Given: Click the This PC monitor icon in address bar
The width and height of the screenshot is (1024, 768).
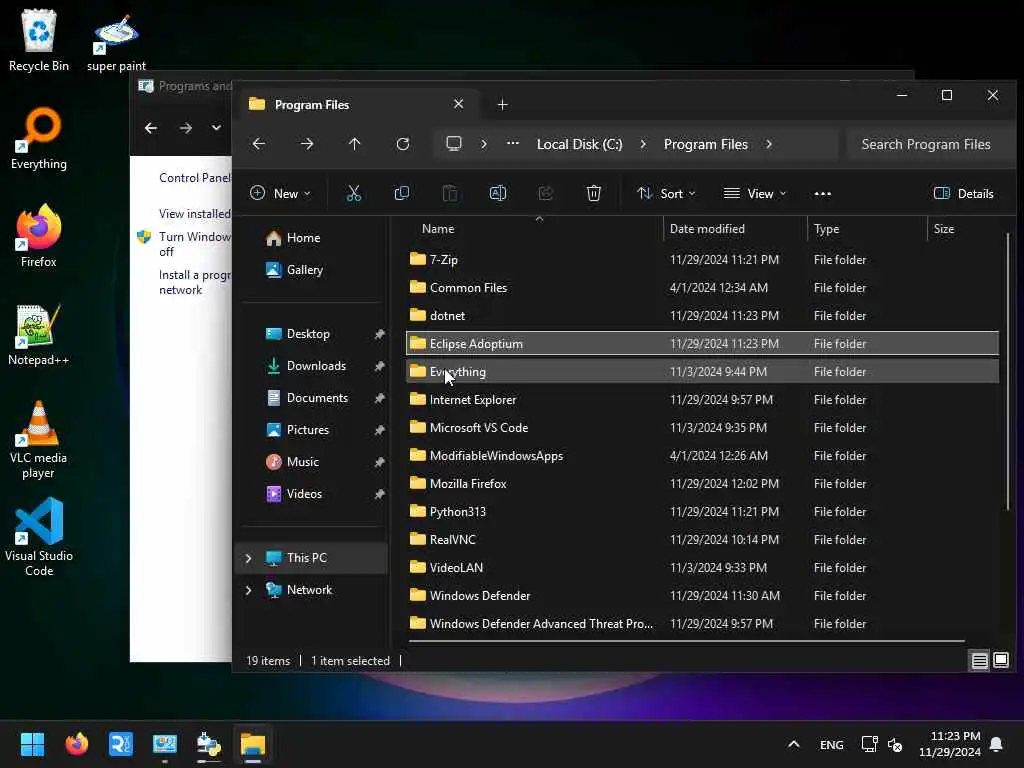Looking at the screenshot, I should [454, 144].
